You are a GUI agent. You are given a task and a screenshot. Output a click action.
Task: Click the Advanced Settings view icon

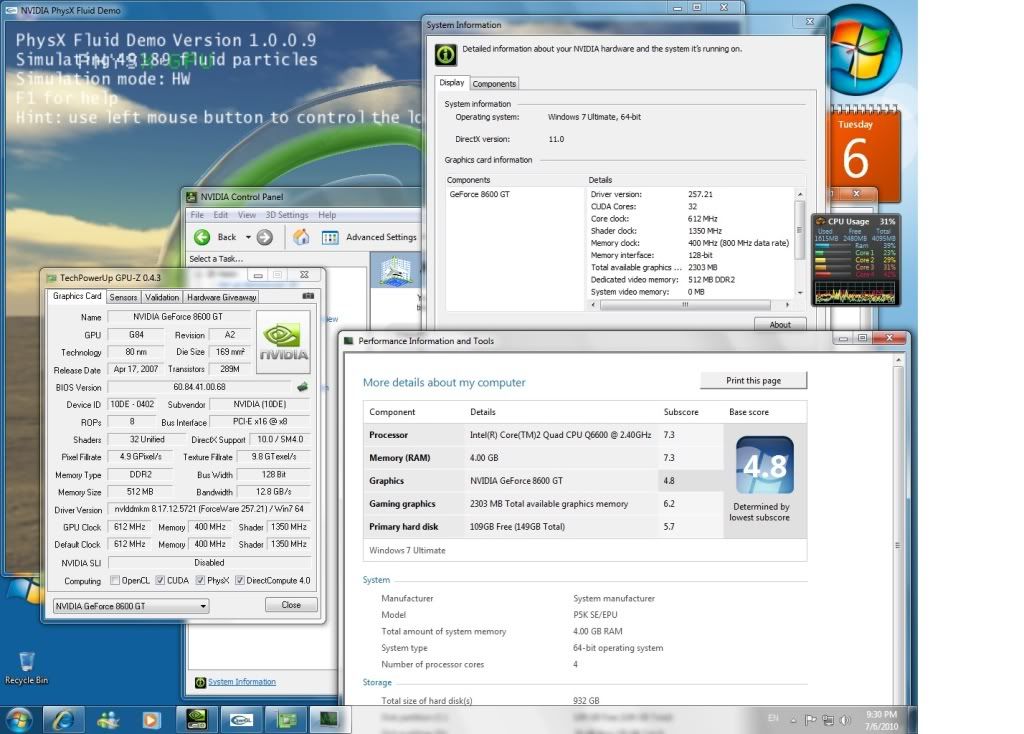[x=330, y=237]
